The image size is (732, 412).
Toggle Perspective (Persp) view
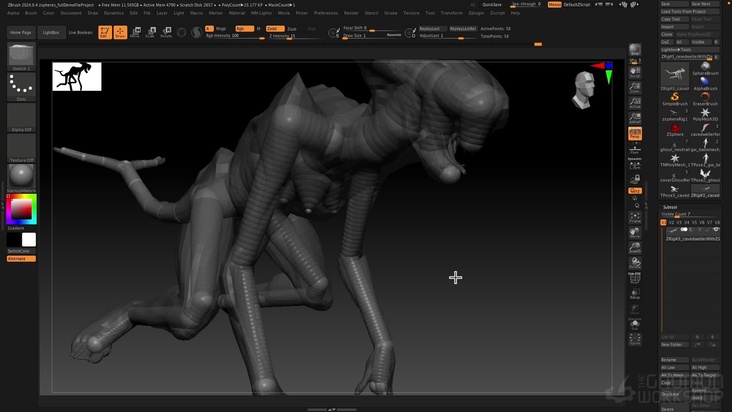pyautogui.click(x=635, y=133)
